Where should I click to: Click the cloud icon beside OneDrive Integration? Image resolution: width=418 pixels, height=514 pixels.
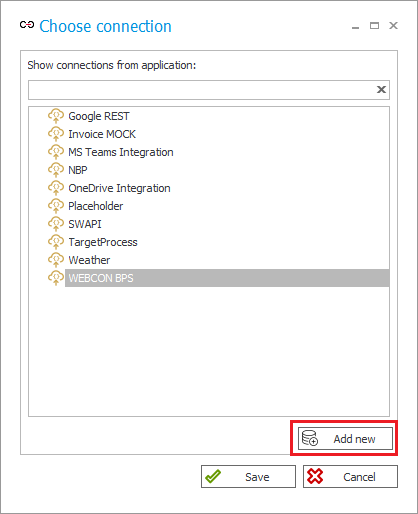coord(56,188)
